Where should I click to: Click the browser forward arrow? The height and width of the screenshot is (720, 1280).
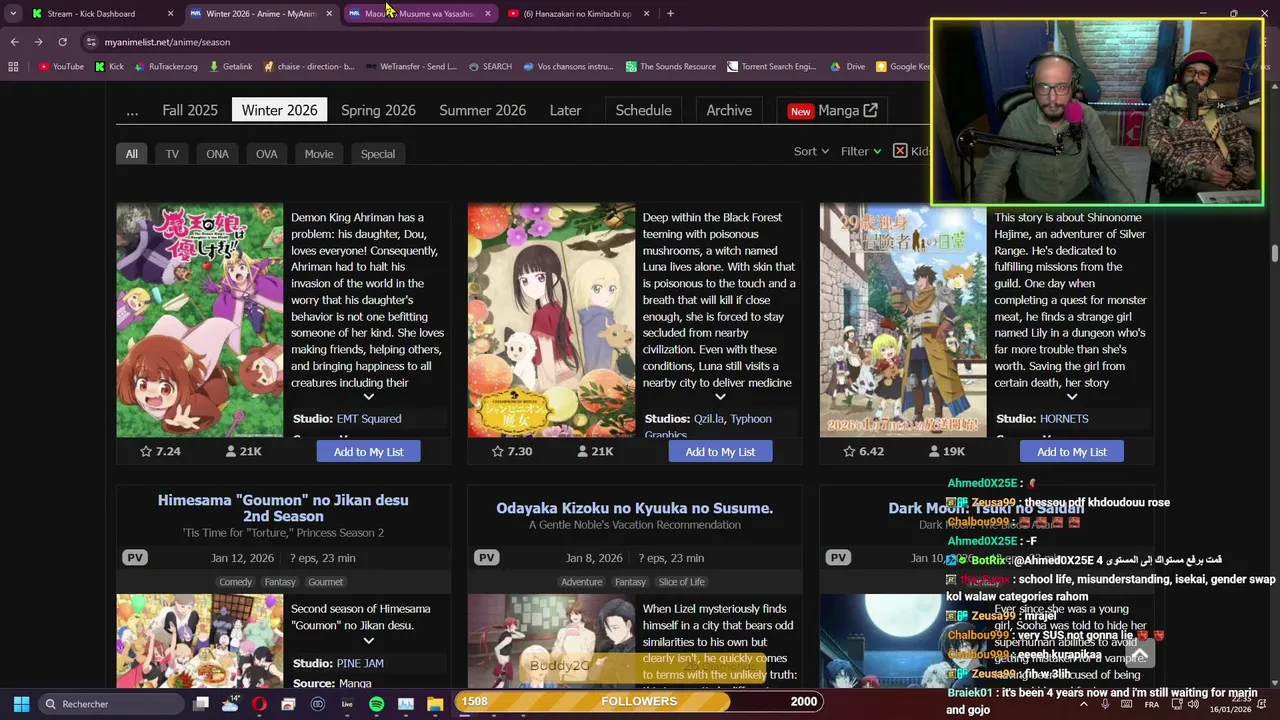coord(38,42)
